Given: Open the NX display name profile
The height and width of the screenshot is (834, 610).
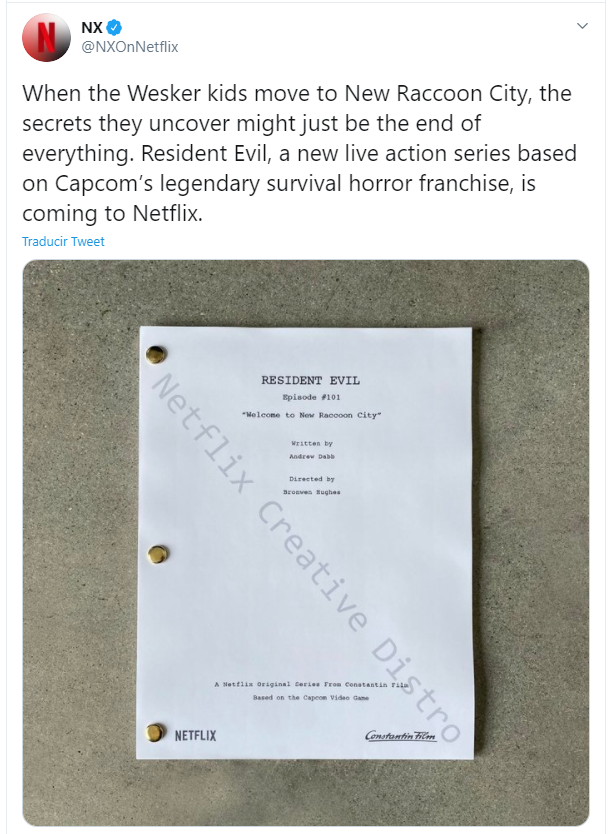Looking at the screenshot, I should [92, 28].
